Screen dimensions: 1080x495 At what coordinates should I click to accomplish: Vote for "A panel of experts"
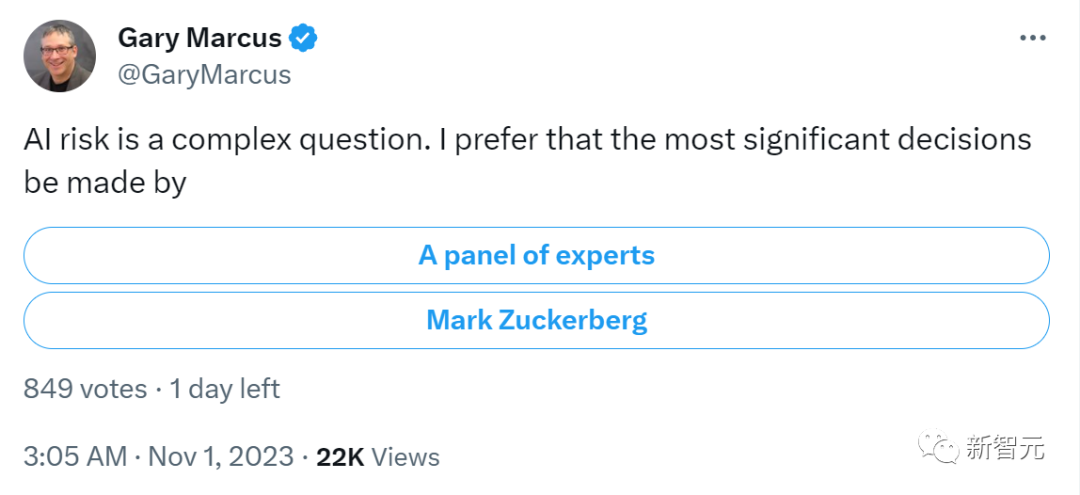(x=536, y=255)
